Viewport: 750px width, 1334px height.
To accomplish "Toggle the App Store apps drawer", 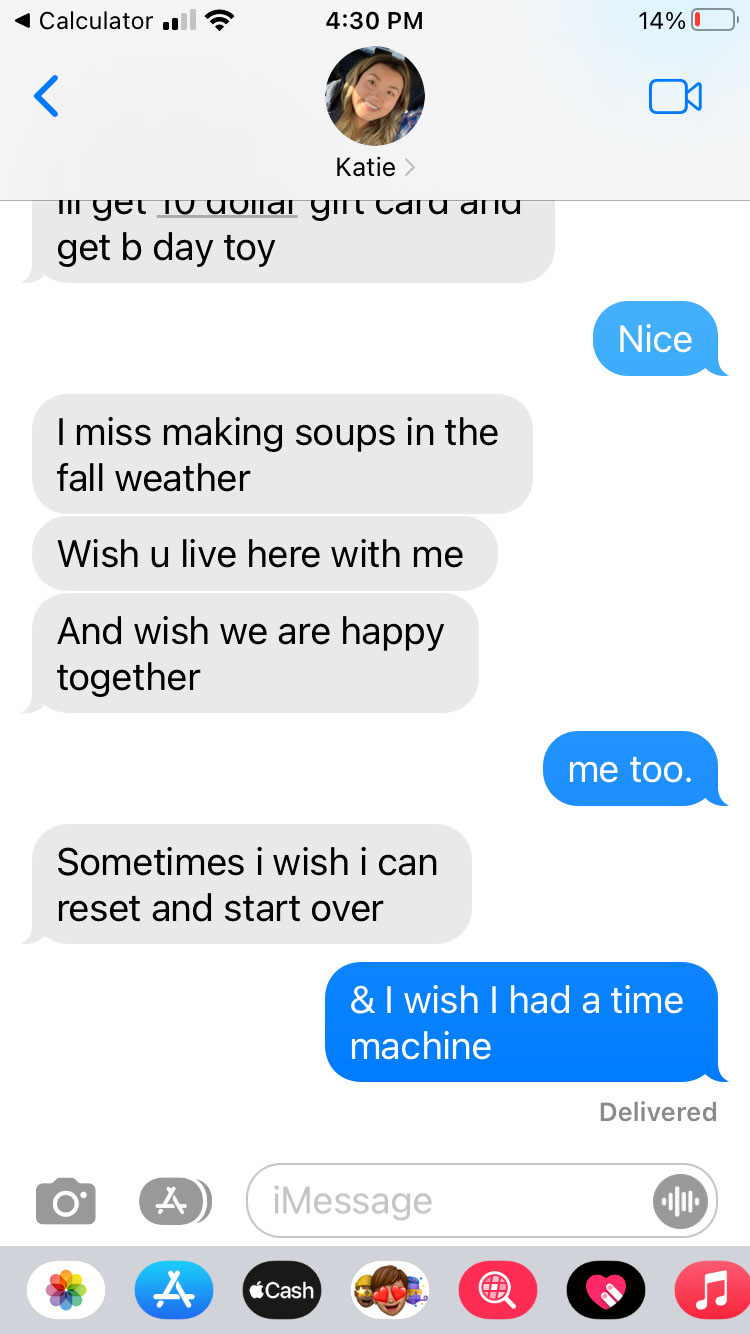I will click(x=174, y=1201).
